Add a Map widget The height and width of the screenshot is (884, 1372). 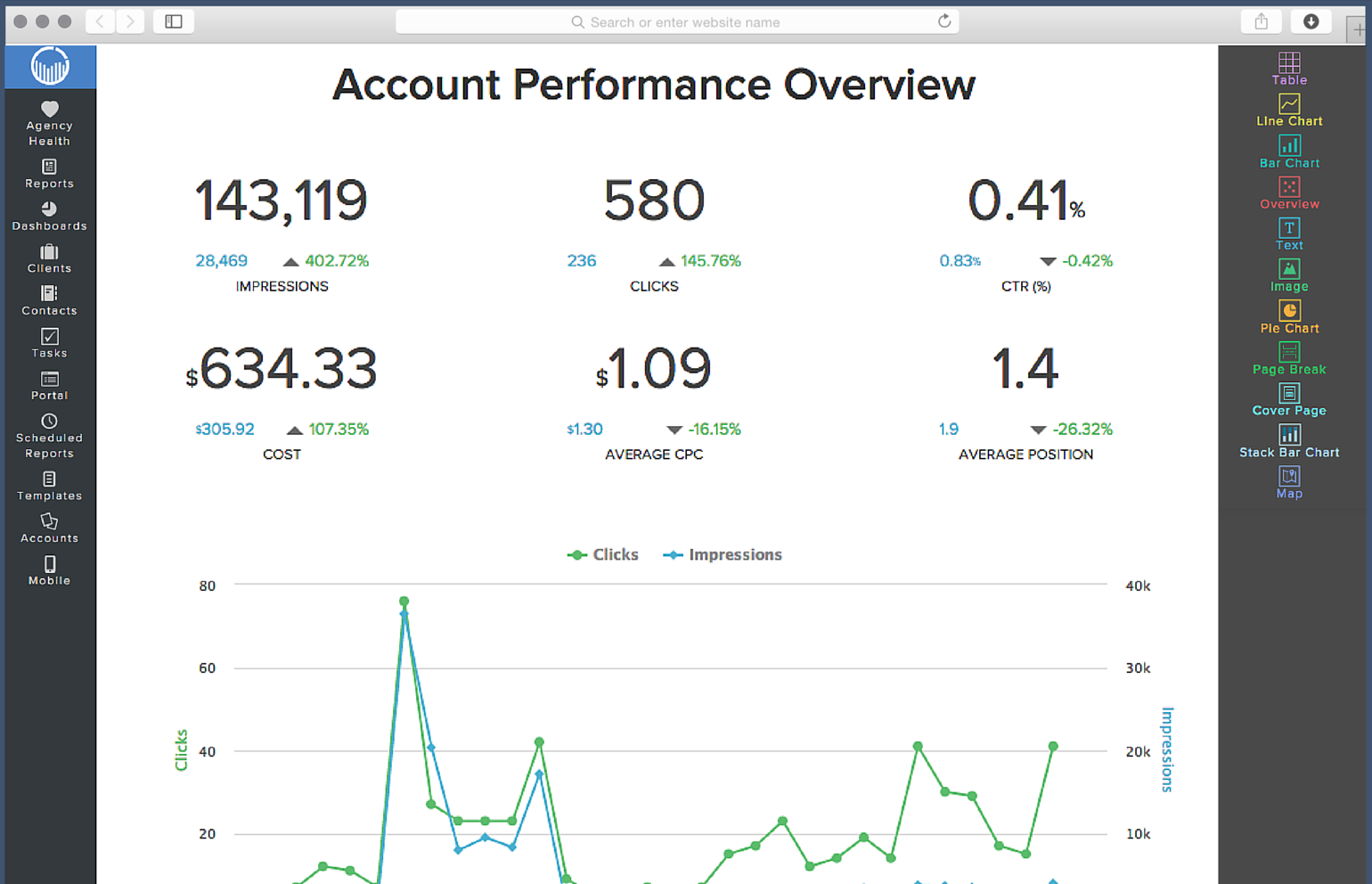pyautogui.click(x=1288, y=482)
